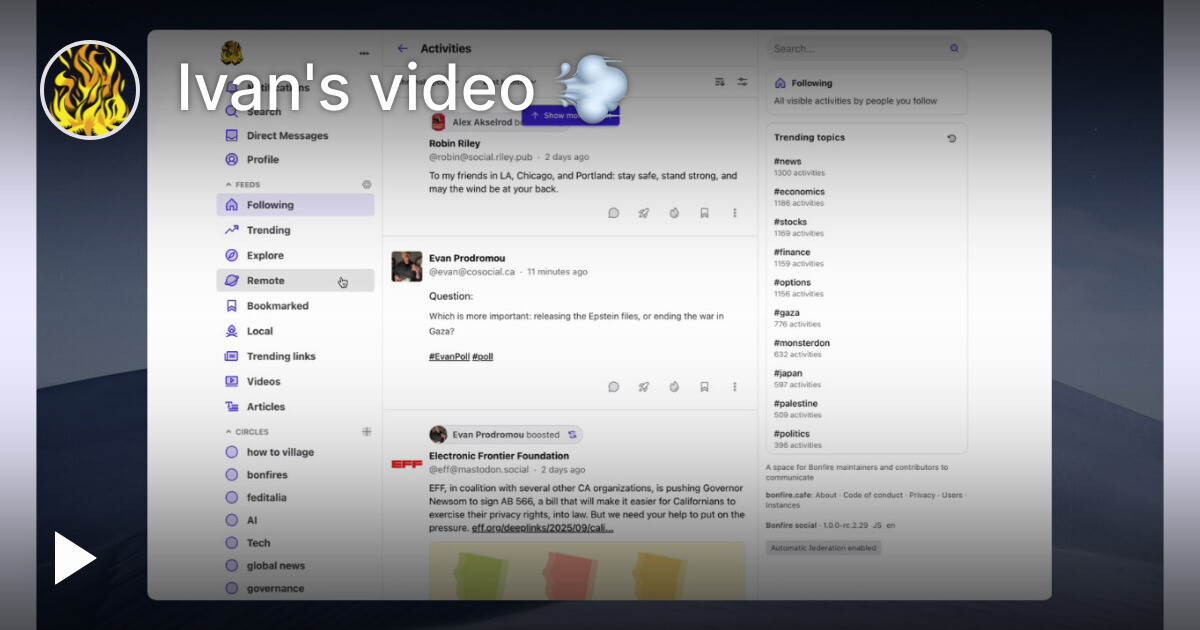Play Ivan's video
The height and width of the screenshot is (630, 1200).
[75, 558]
